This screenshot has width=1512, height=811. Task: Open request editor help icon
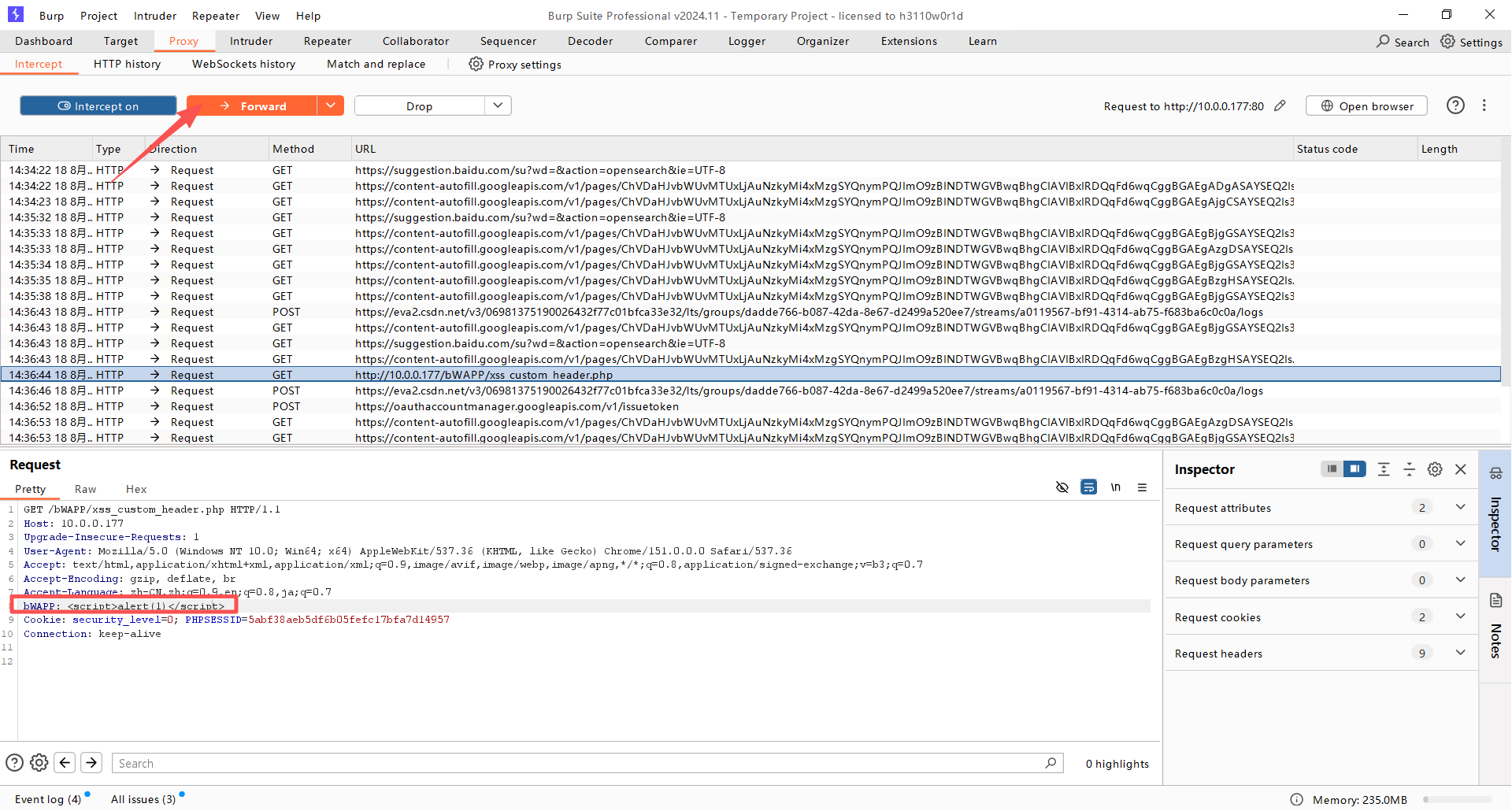coord(14,762)
